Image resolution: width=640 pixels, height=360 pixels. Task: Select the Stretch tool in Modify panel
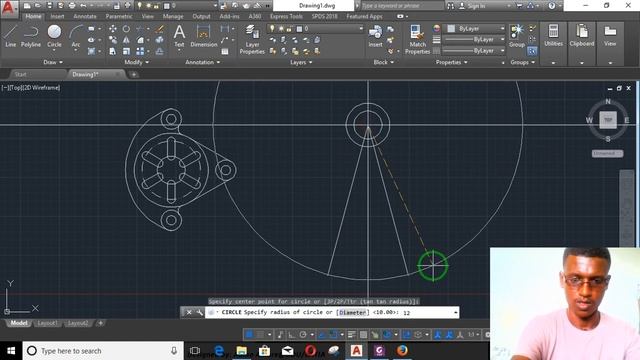(113, 51)
